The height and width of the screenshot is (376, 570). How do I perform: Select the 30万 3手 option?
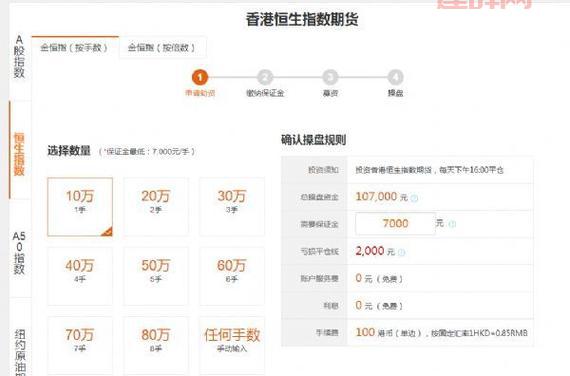click(x=232, y=207)
